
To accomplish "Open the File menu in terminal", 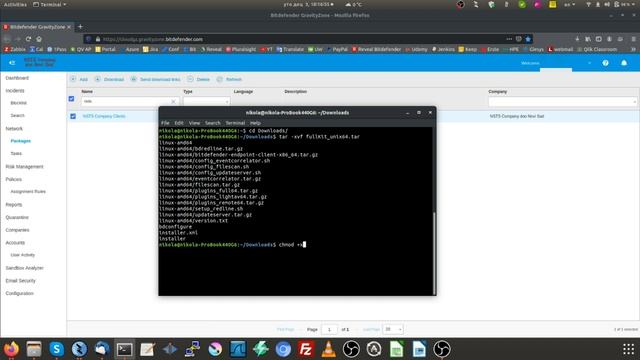I will (x=165, y=123).
